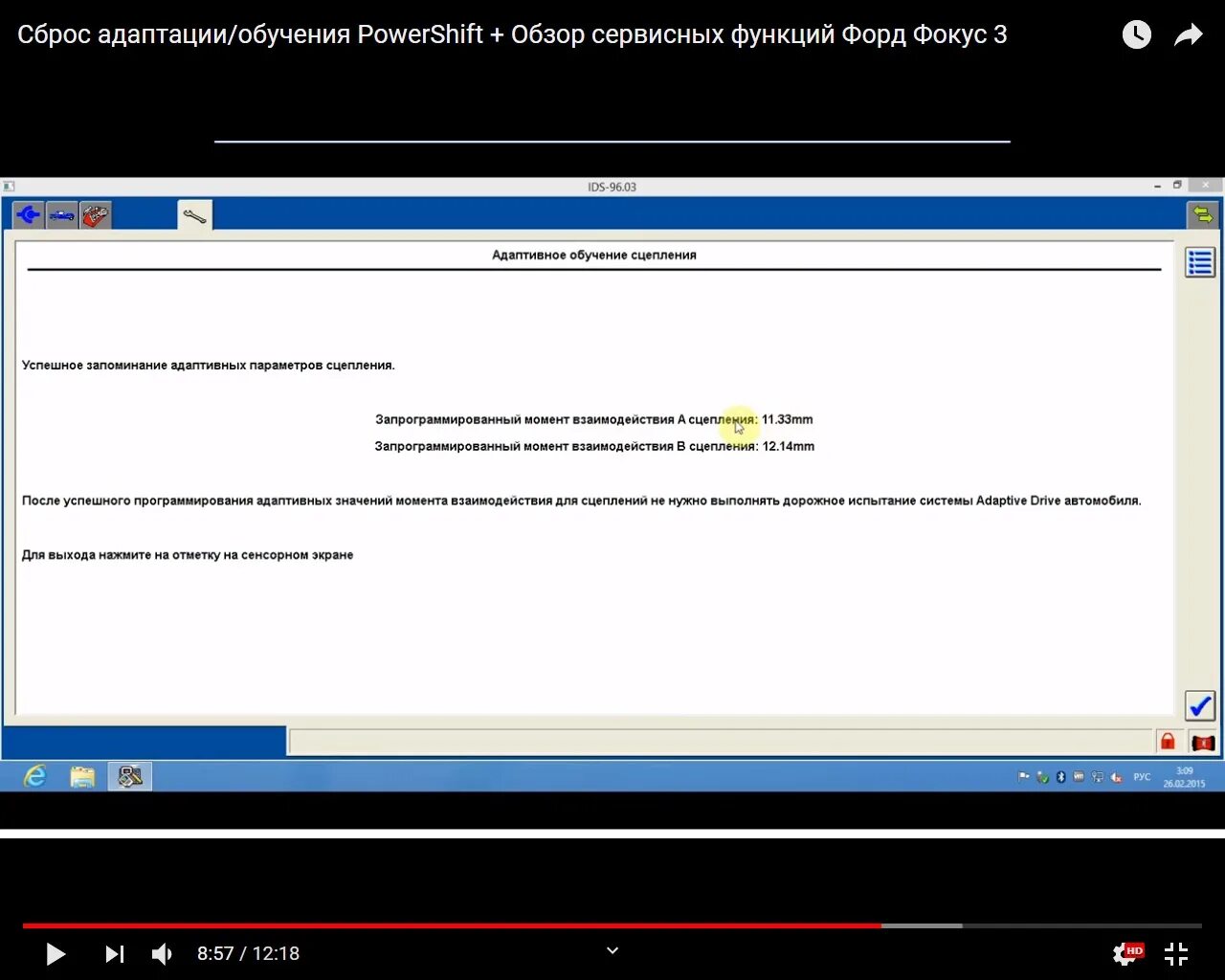Click the 8:57 / 12:18 time display
1225x980 pixels.
pos(249,954)
